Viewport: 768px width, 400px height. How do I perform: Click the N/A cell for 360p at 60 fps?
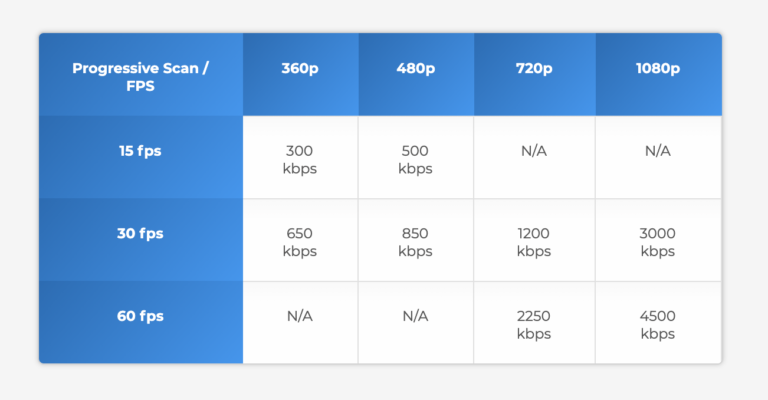point(300,316)
